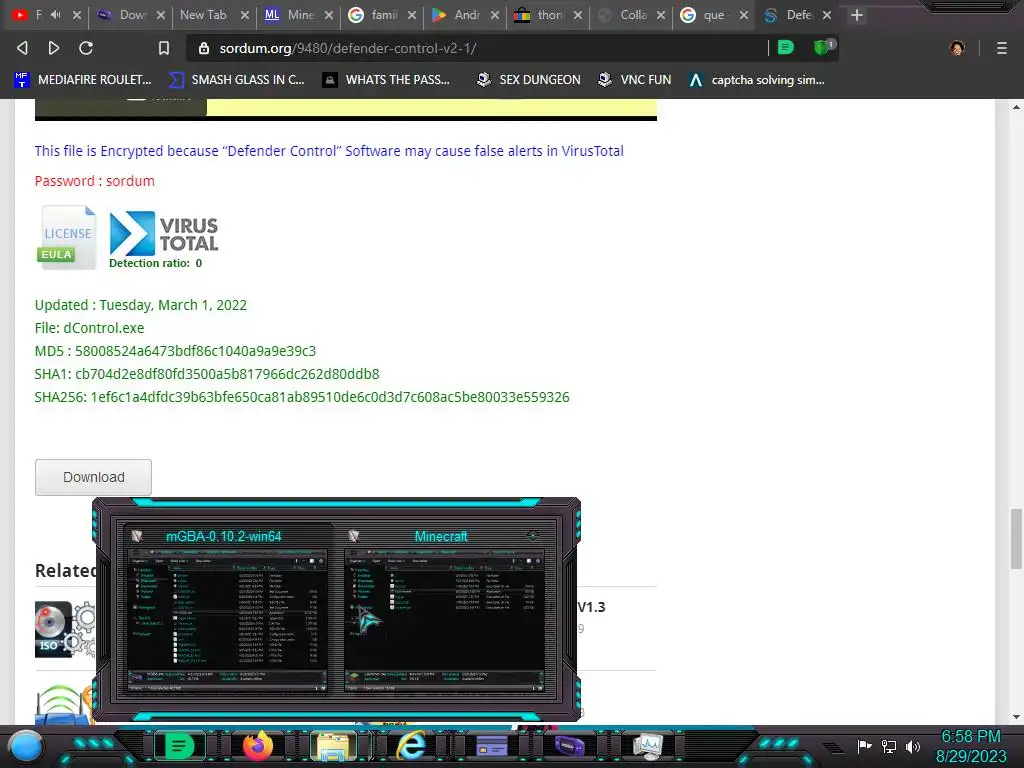Click the page vertical scrollbar thumb
The width and height of the screenshot is (1024, 768).
point(1016,539)
